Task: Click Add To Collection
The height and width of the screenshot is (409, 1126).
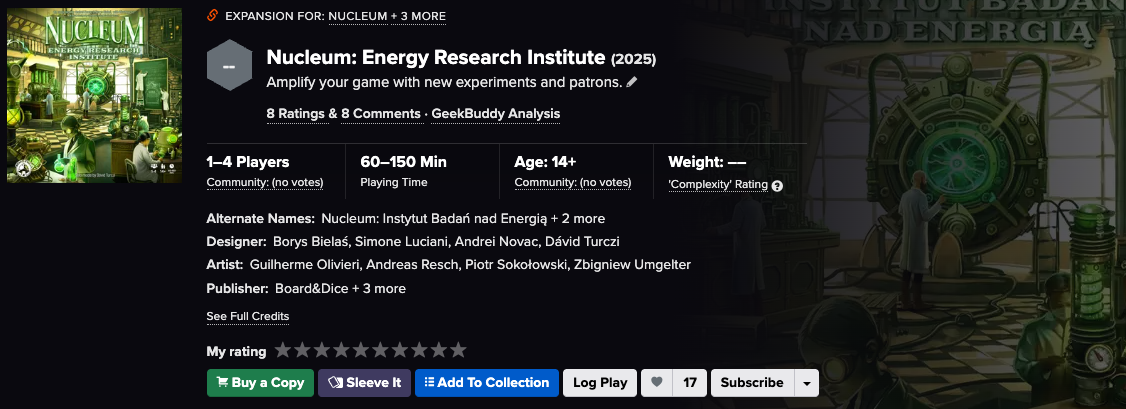Action: click(487, 383)
